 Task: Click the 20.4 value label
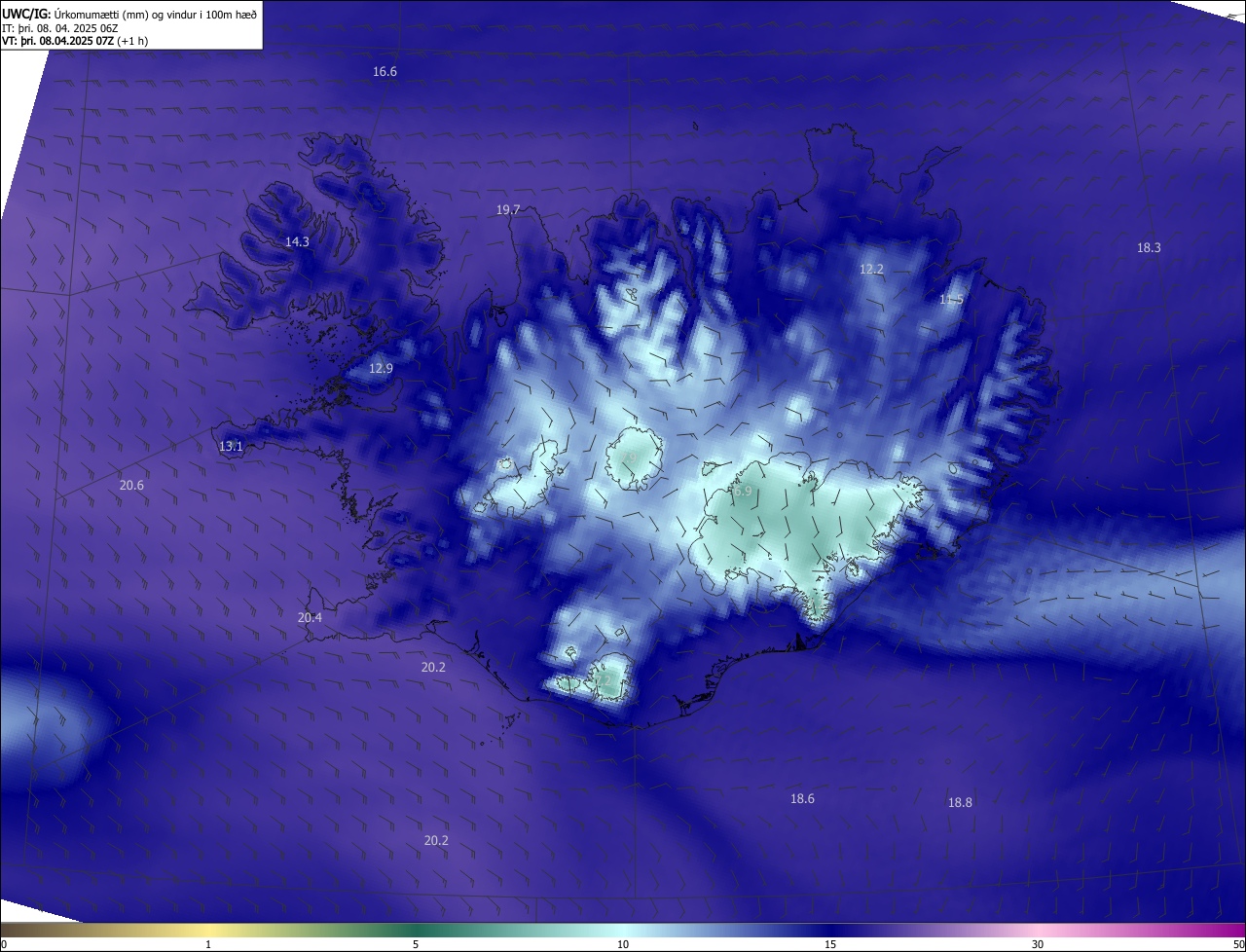pyautogui.click(x=310, y=617)
